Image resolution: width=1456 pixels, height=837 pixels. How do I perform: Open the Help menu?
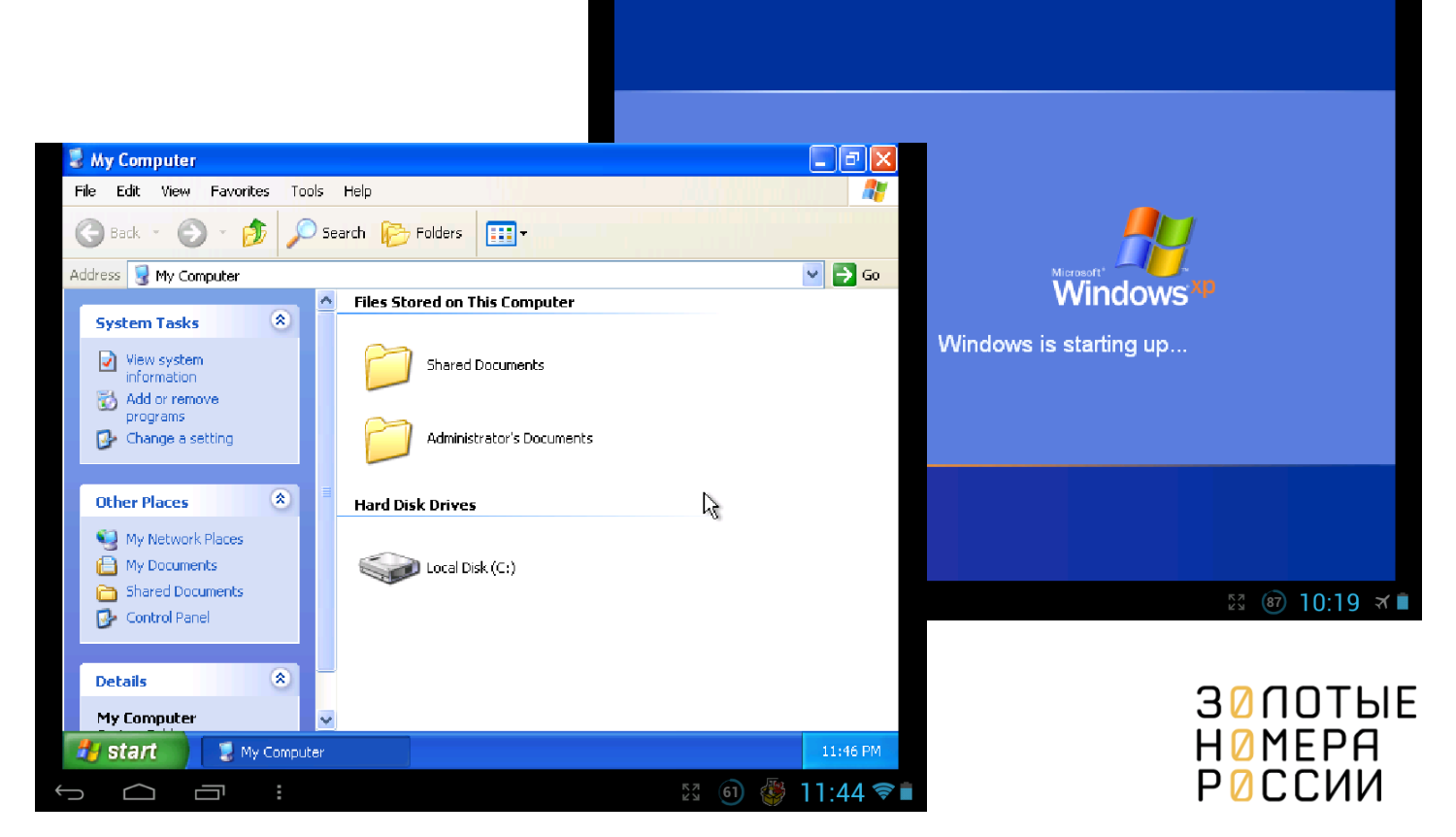pyautogui.click(x=357, y=191)
